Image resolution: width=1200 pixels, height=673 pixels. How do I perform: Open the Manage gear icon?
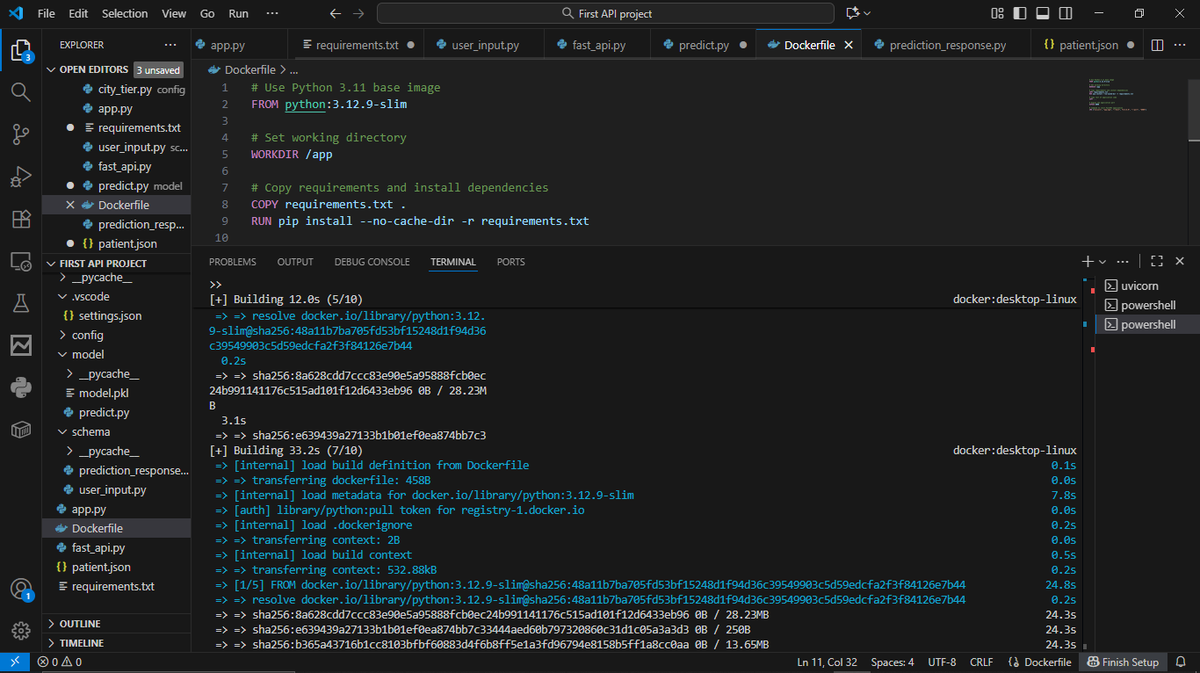coord(20,631)
